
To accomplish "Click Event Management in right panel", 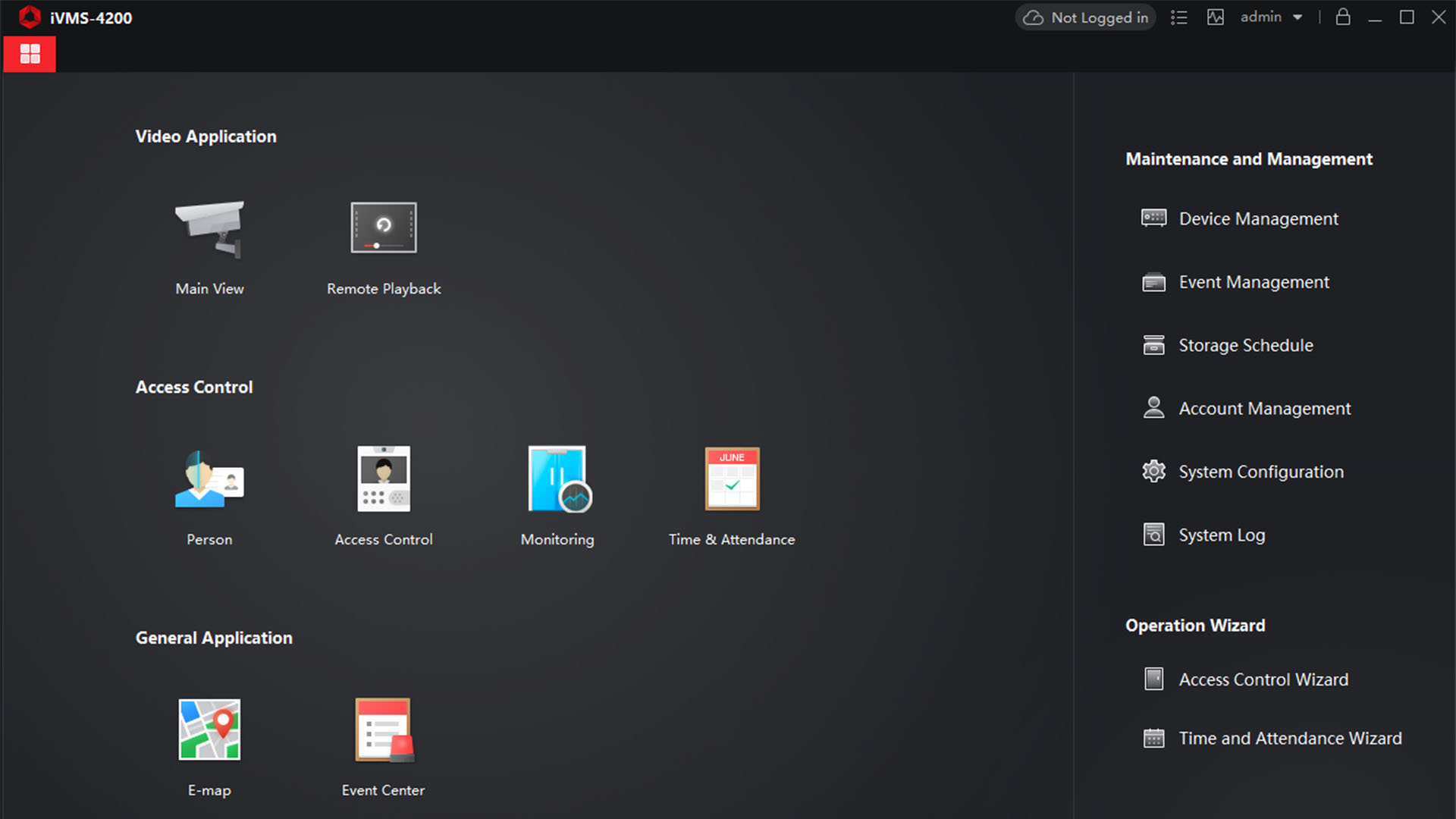I will (x=1253, y=281).
